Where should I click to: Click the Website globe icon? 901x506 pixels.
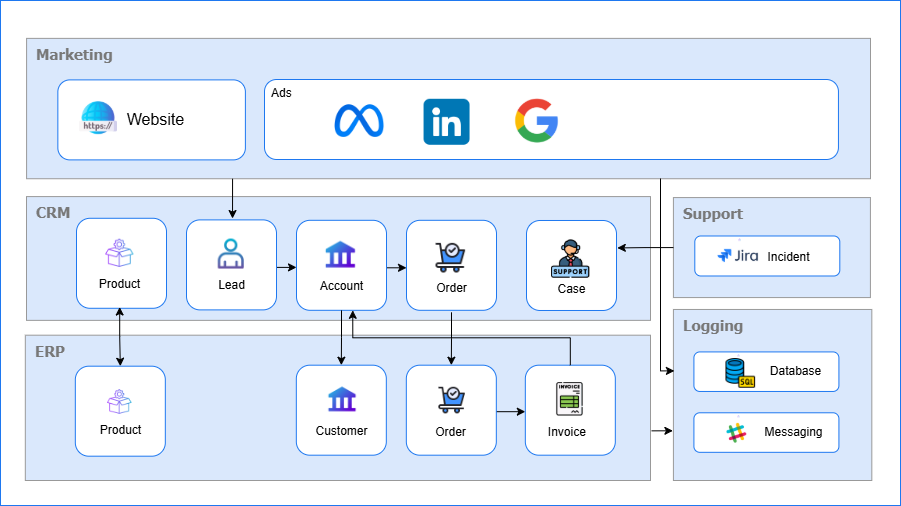(x=98, y=118)
